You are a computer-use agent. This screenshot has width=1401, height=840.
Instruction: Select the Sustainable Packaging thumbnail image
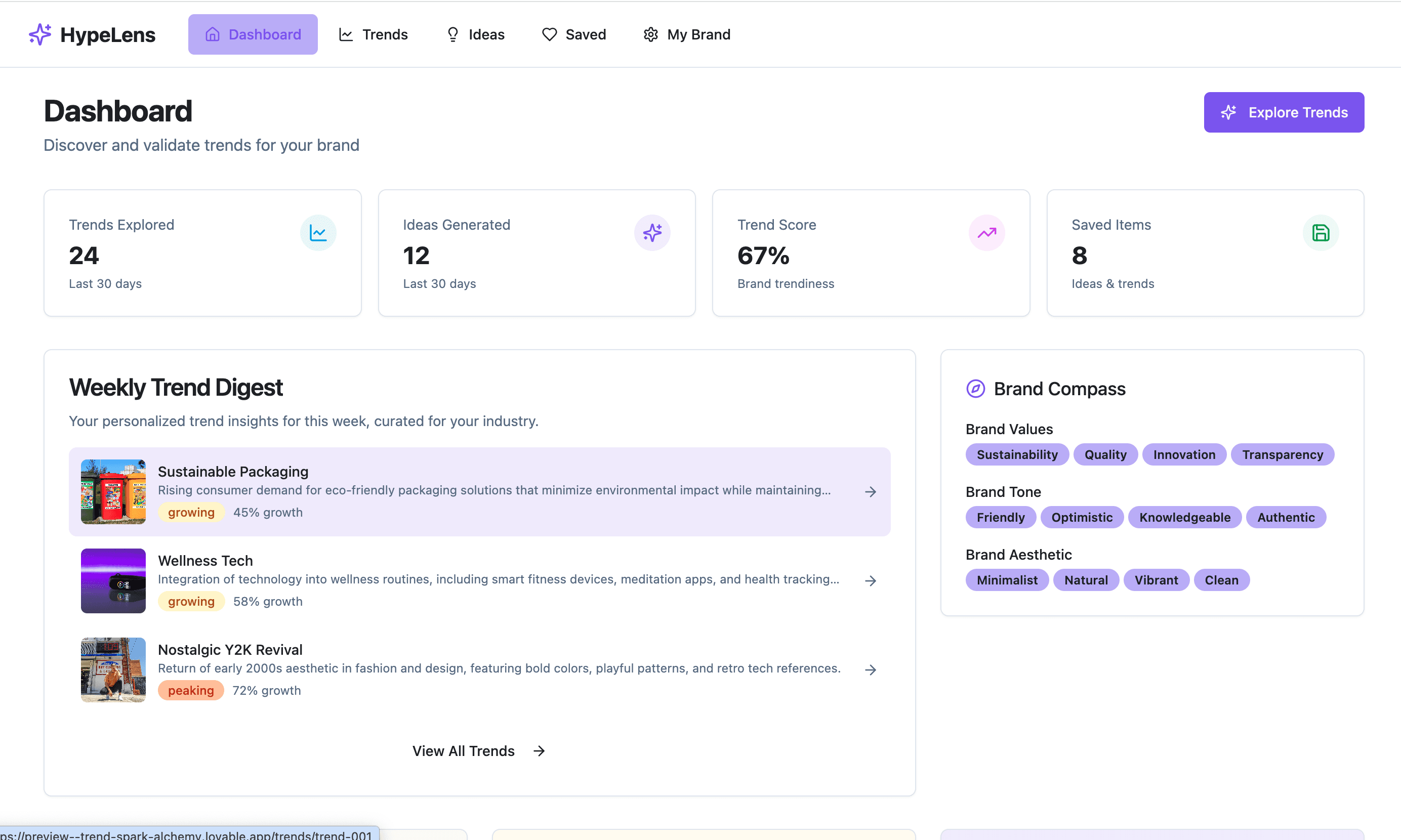(x=113, y=492)
